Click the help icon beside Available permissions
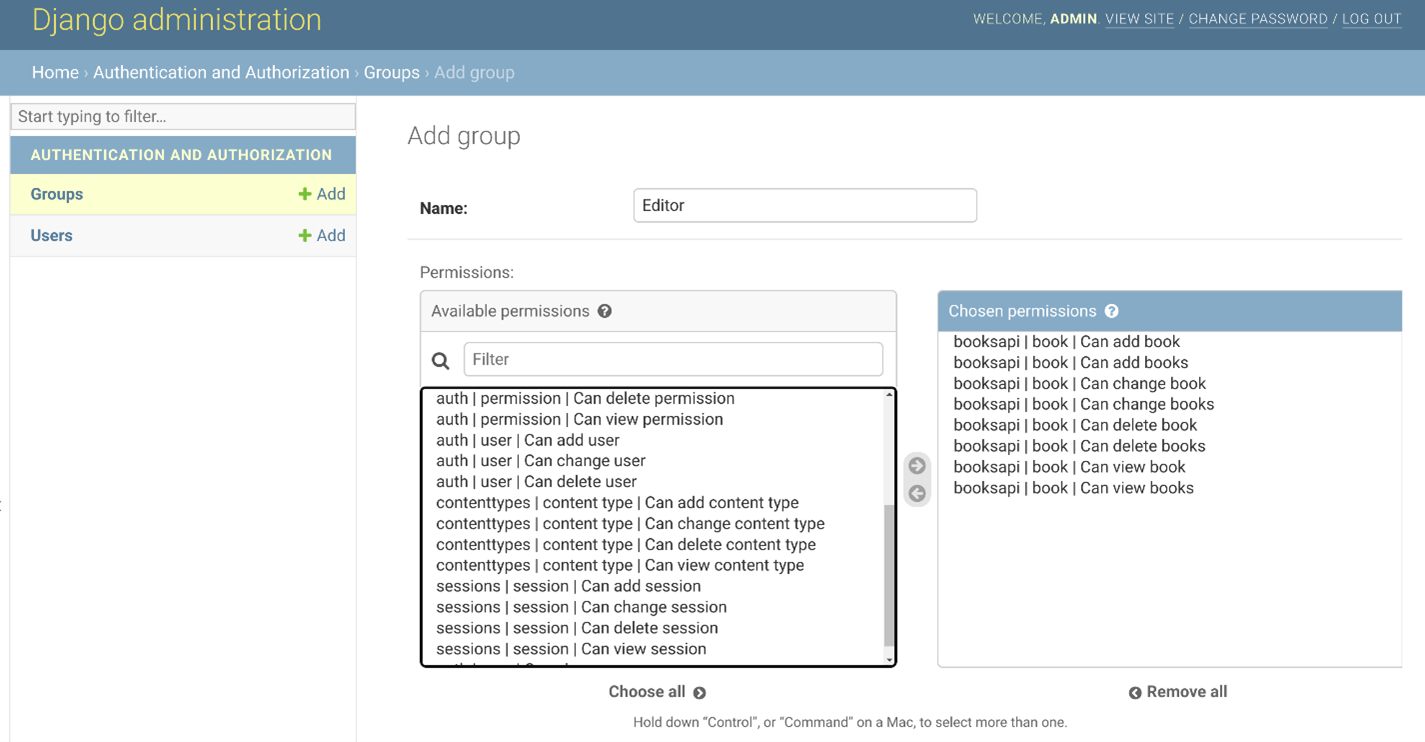The height and width of the screenshot is (742, 1425). pos(605,311)
